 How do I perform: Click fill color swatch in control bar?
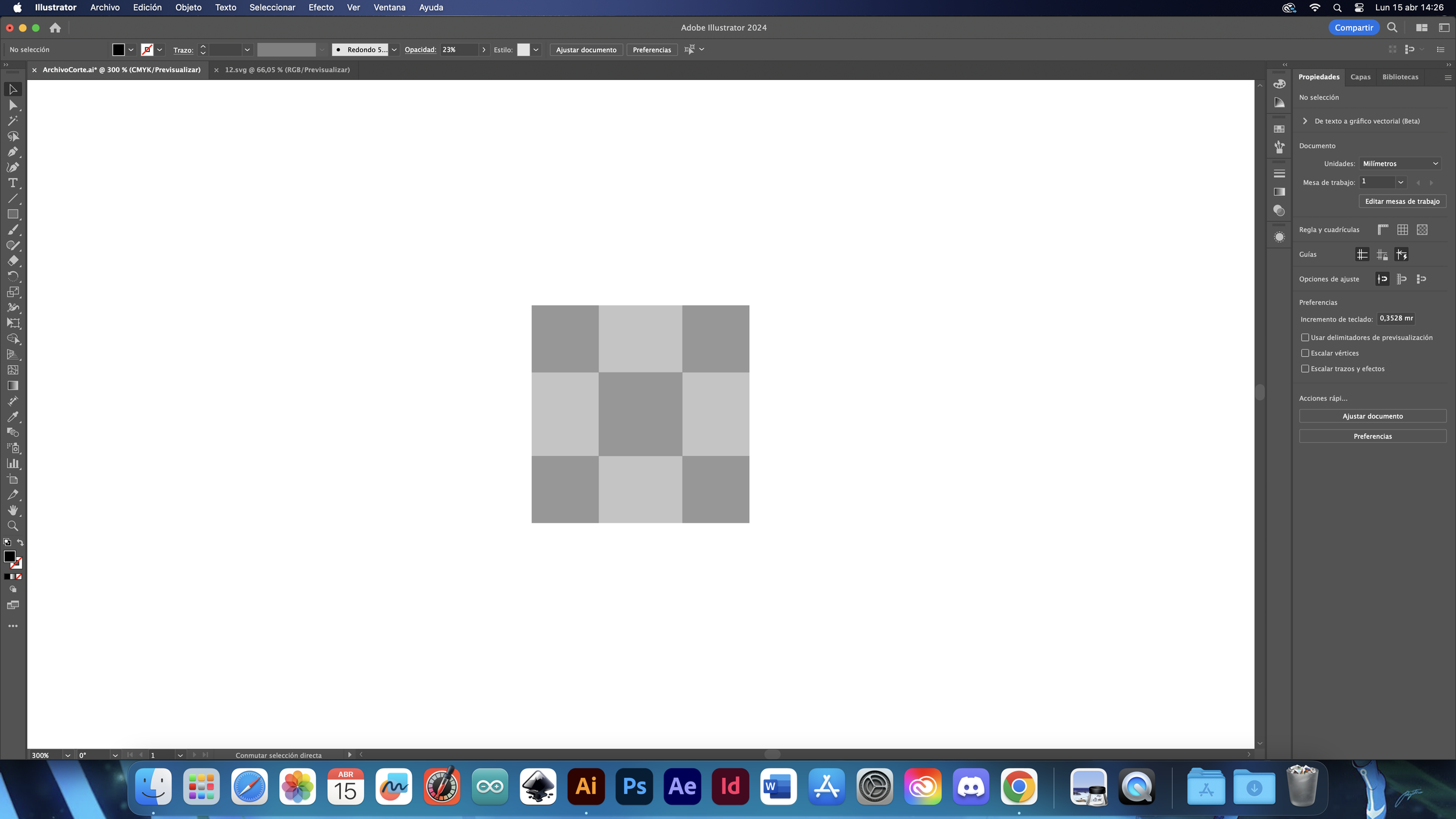118,50
